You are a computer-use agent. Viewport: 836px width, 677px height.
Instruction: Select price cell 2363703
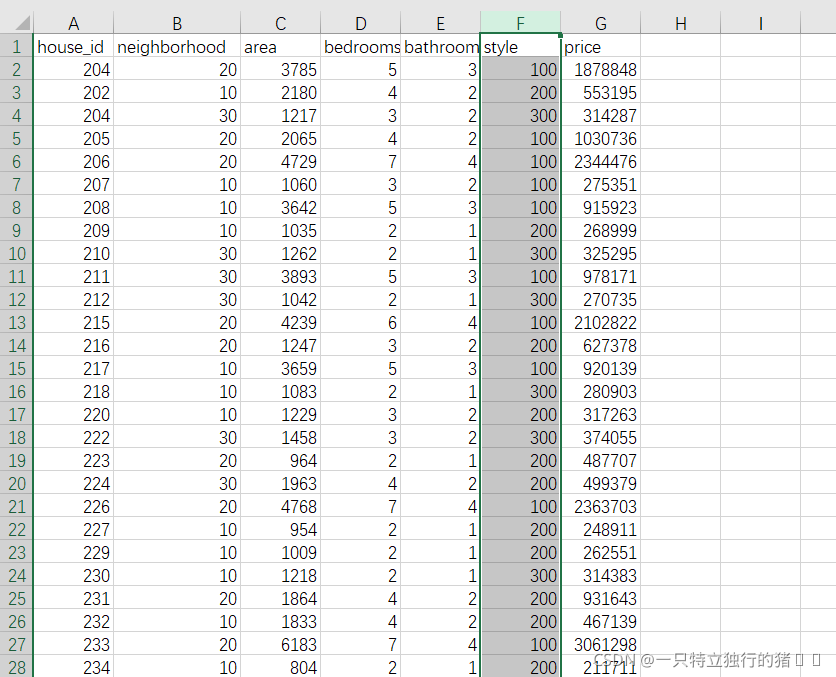[600, 506]
